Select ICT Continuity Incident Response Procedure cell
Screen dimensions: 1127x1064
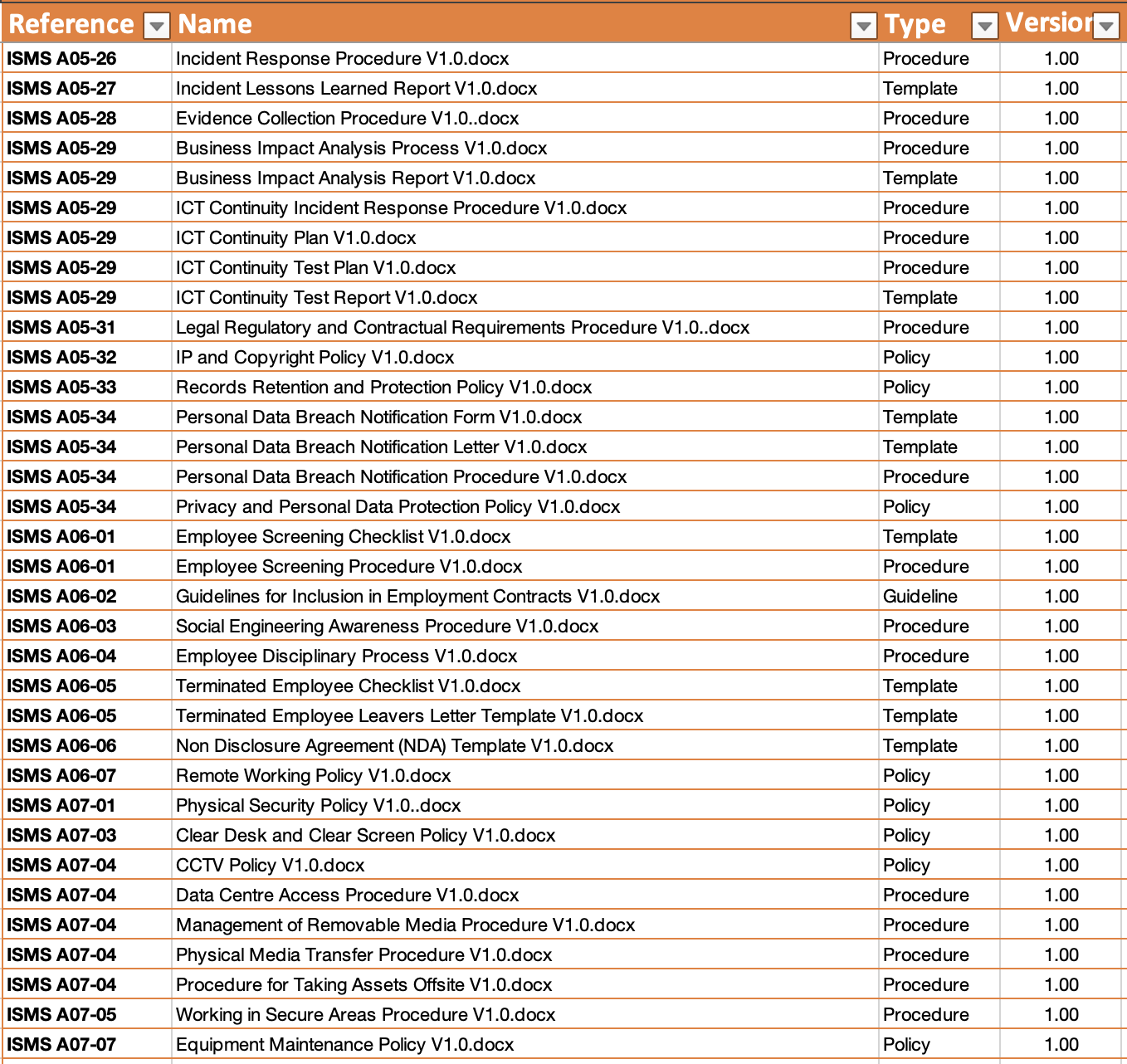coord(525,208)
